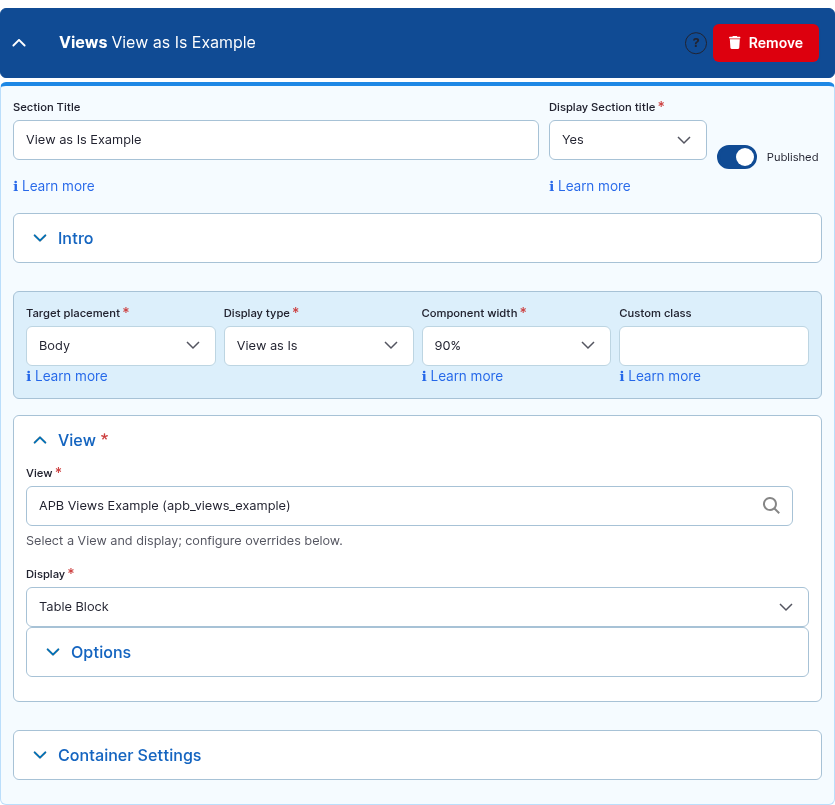The width and height of the screenshot is (835, 805).
Task: Open the help question mark icon
Action: [x=695, y=43]
